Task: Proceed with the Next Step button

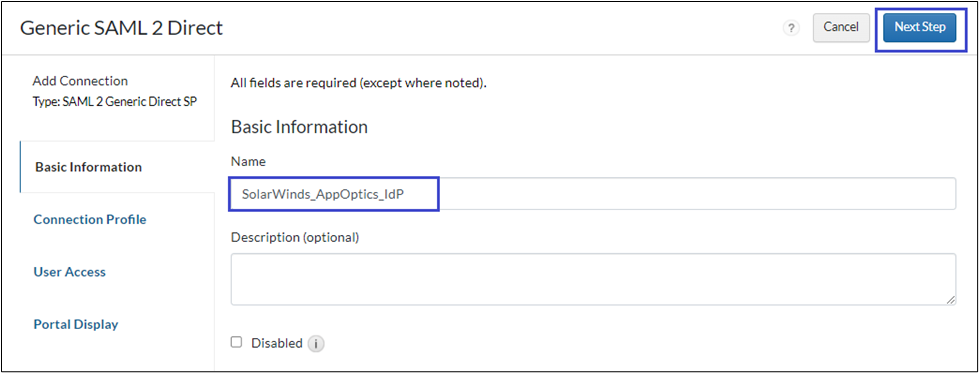Action: [x=920, y=27]
